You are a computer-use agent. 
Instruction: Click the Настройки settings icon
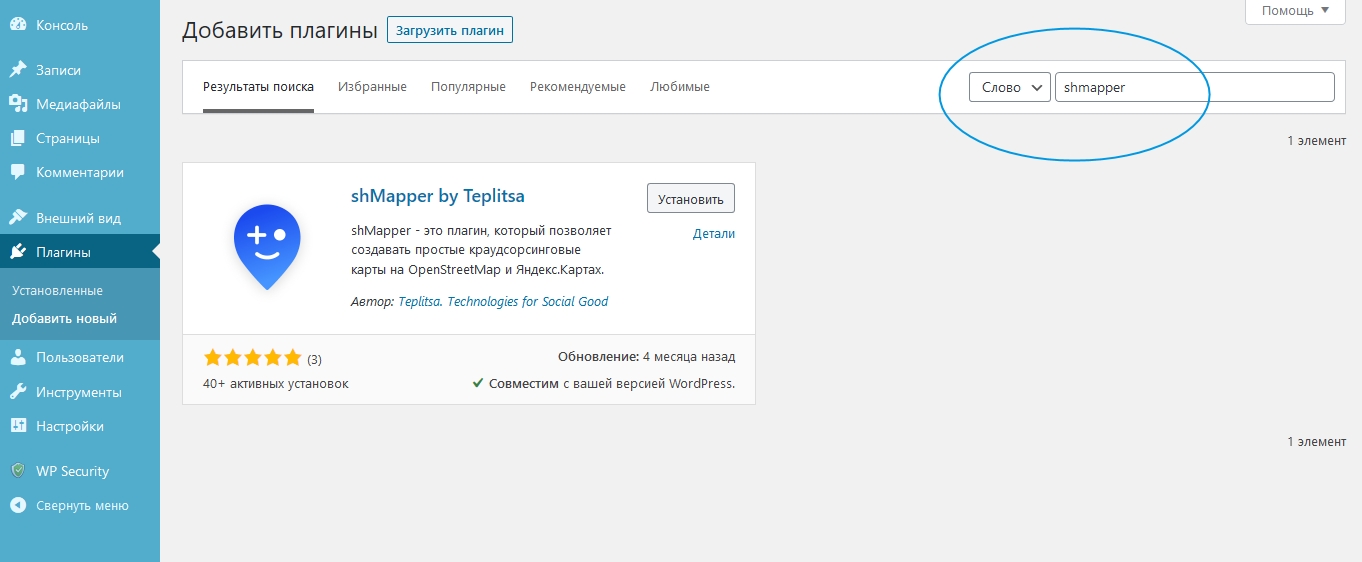click(x=18, y=426)
